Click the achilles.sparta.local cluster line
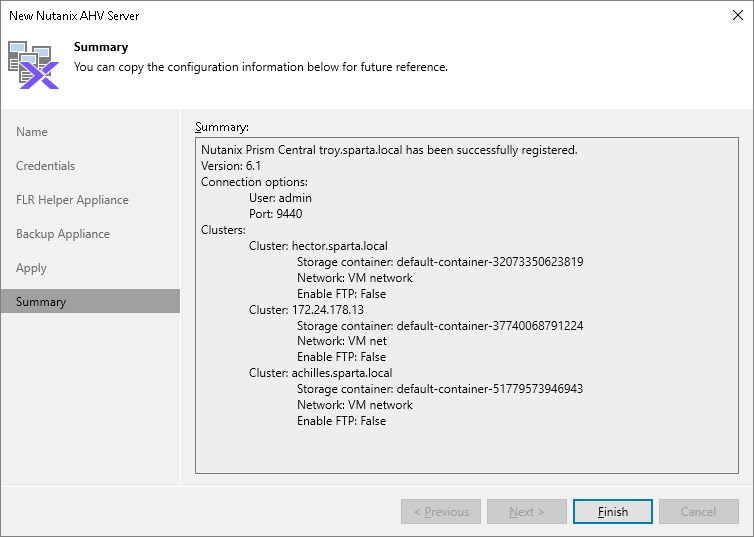 tap(321, 373)
